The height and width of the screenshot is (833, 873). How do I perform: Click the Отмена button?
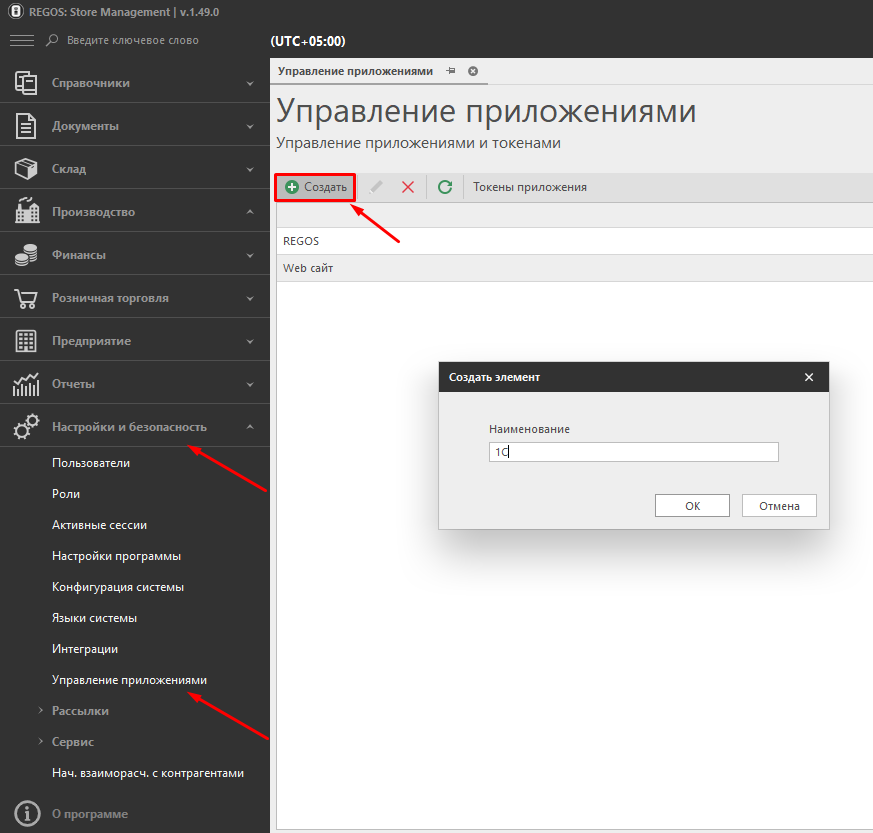click(779, 506)
